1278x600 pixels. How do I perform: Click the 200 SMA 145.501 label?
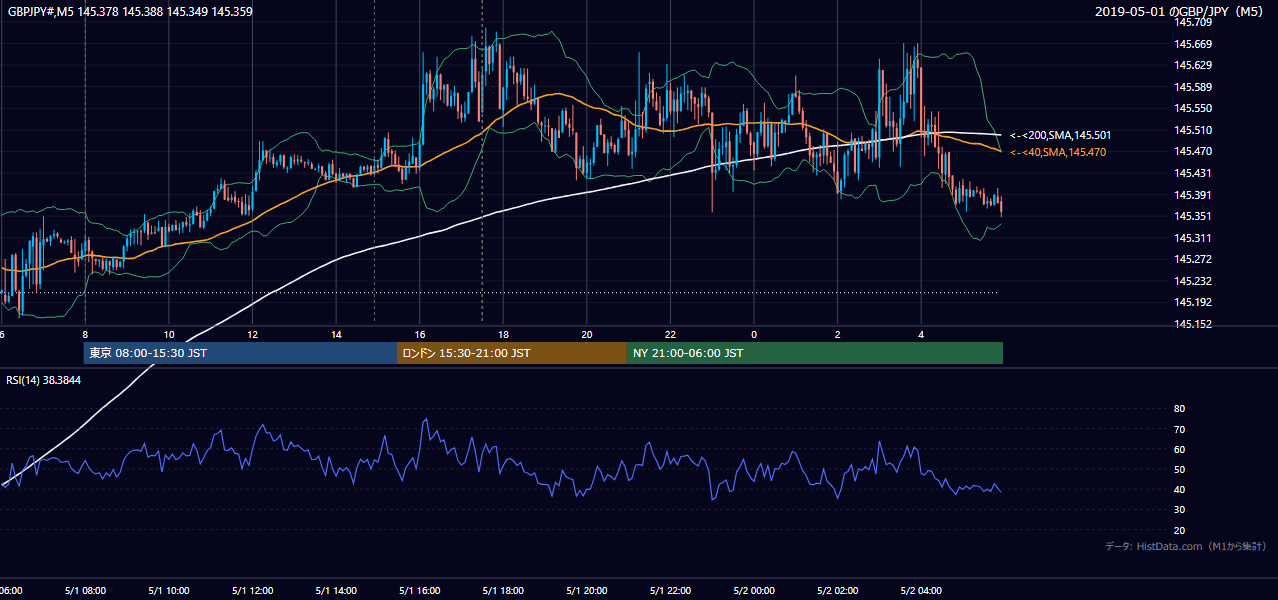tap(1060, 135)
